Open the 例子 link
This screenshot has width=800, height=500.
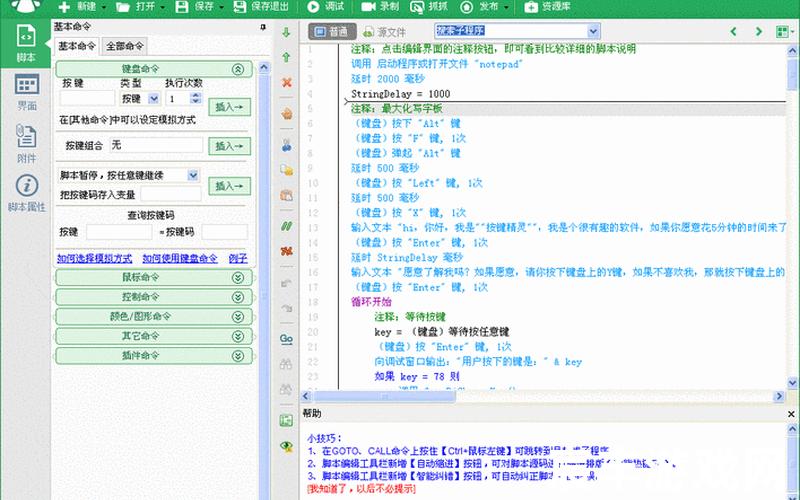point(238,259)
